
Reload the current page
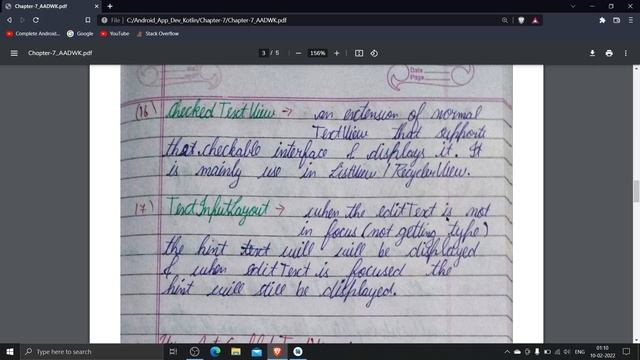pyautogui.click(x=36, y=20)
